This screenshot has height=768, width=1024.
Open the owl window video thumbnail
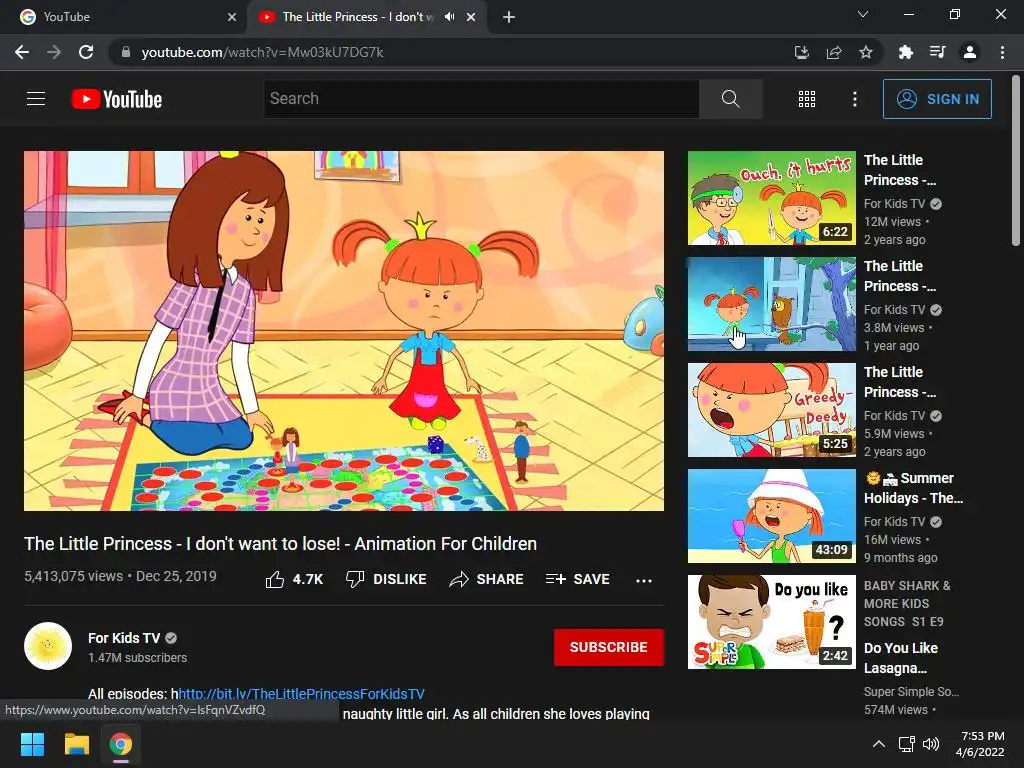click(772, 304)
